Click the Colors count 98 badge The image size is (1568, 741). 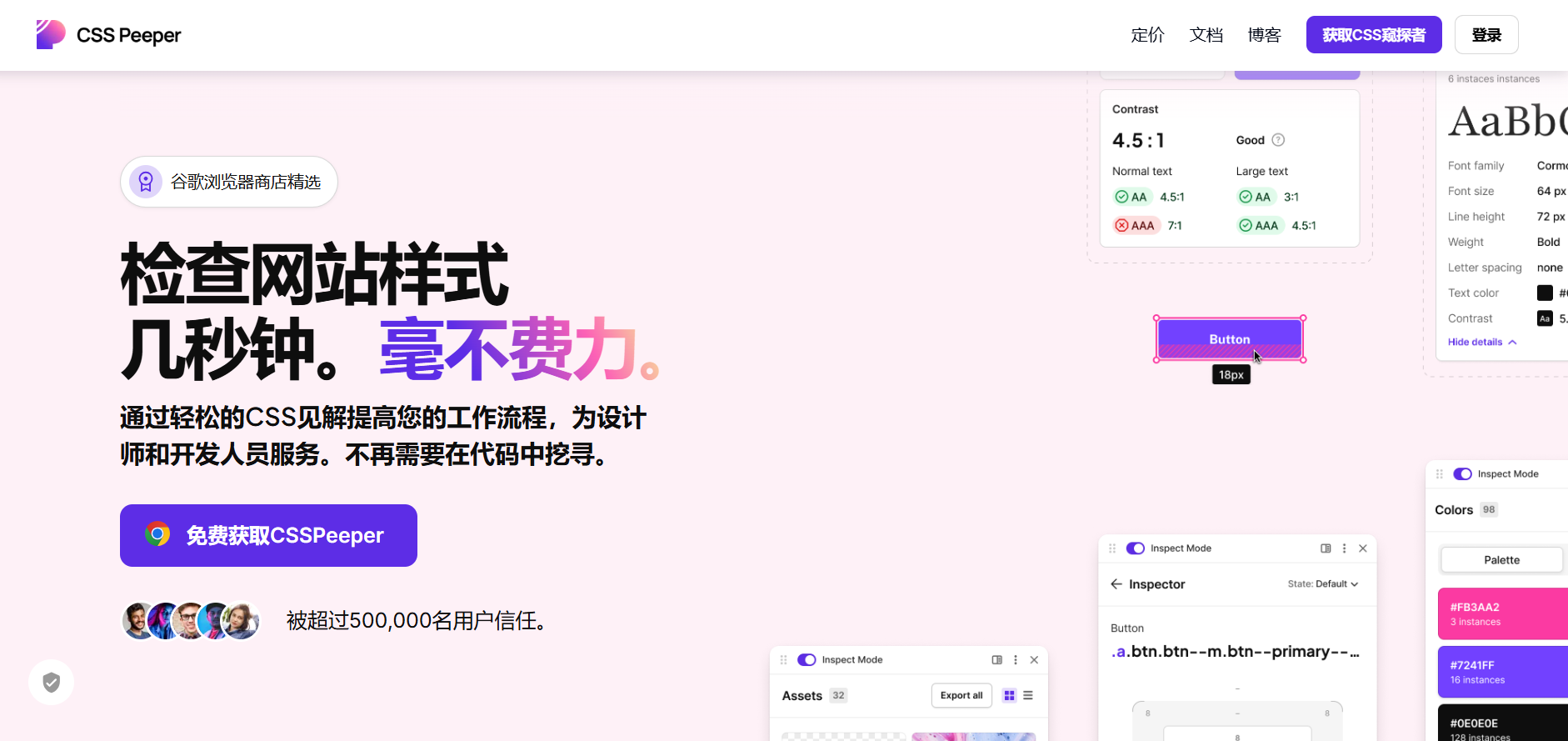point(1489,509)
